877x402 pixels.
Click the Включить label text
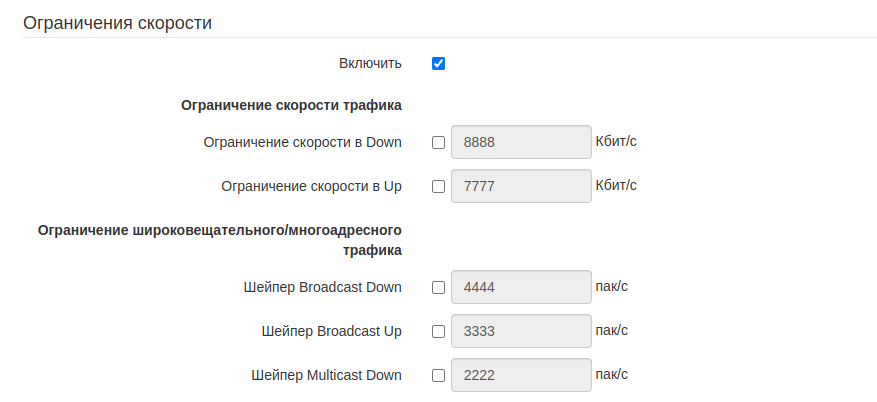(370, 64)
